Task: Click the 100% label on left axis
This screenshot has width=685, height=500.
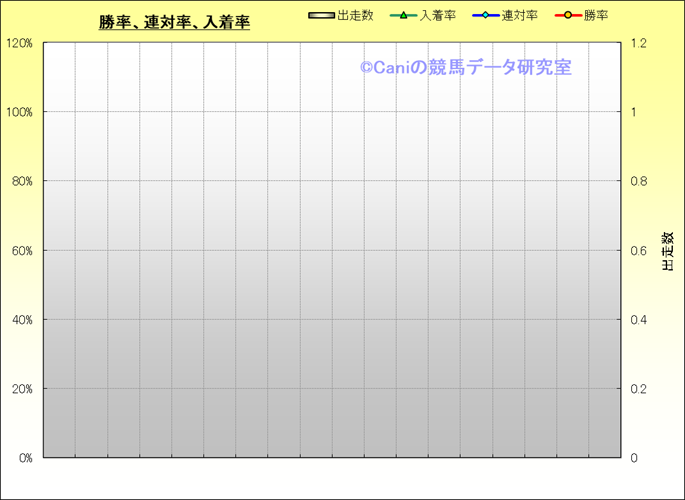Action: 19,112
